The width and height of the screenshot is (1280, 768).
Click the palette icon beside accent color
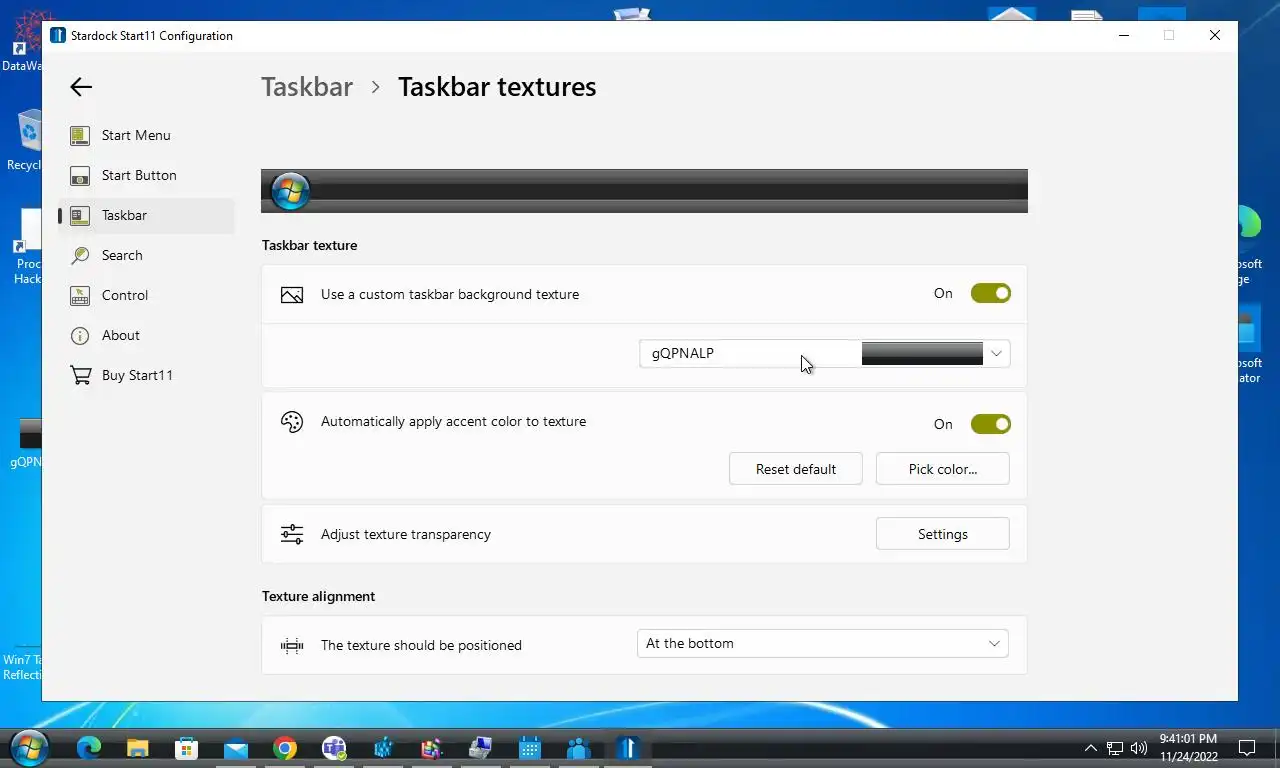click(x=292, y=422)
